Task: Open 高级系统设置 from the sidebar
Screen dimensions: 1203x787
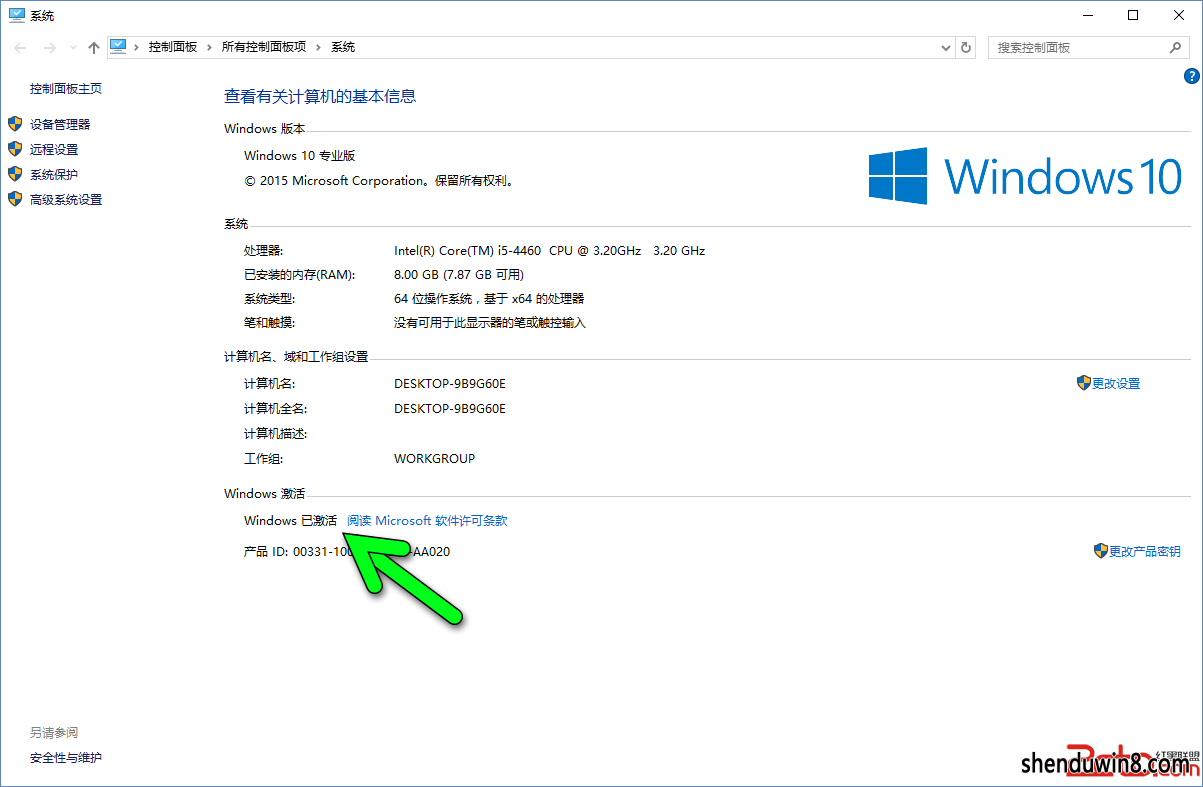Action: [66, 199]
